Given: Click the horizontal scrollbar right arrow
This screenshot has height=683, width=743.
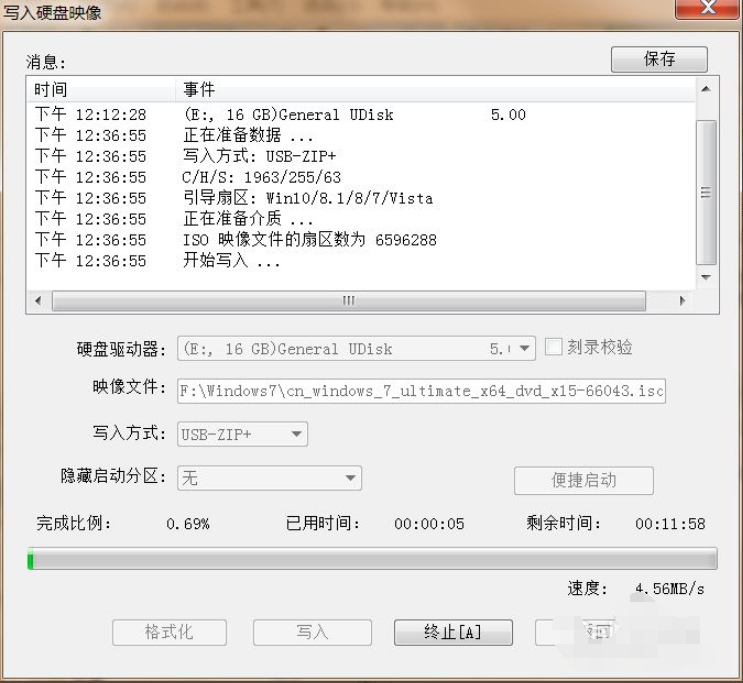Looking at the screenshot, I should (x=683, y=300).
